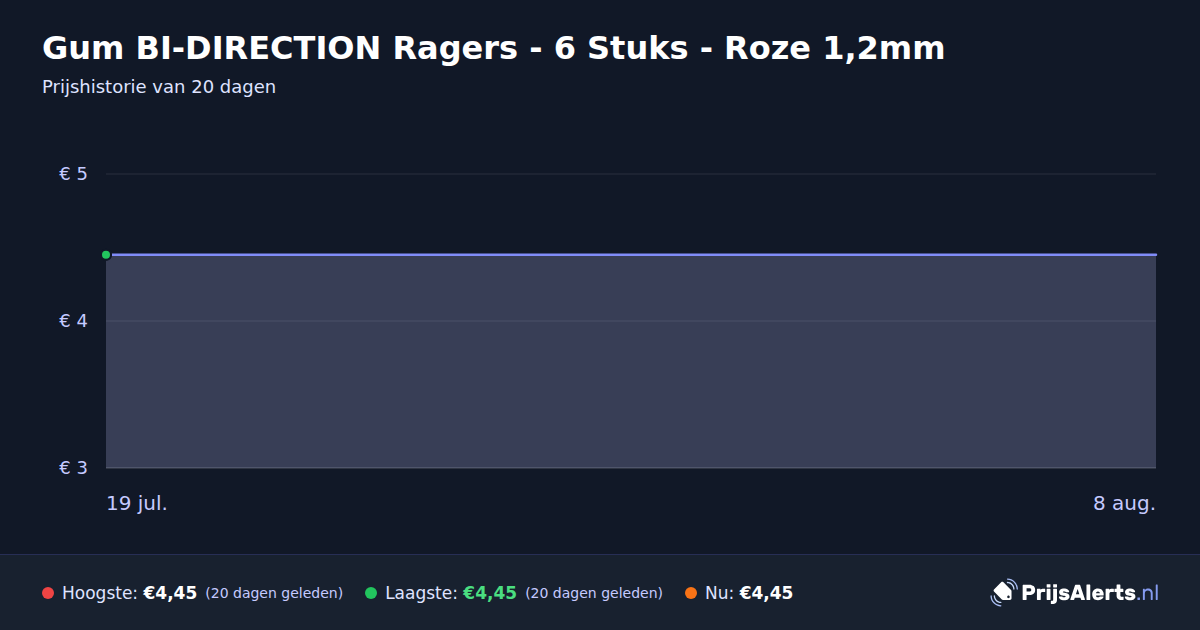Click the € 4 y-axis label

(74, 321)
